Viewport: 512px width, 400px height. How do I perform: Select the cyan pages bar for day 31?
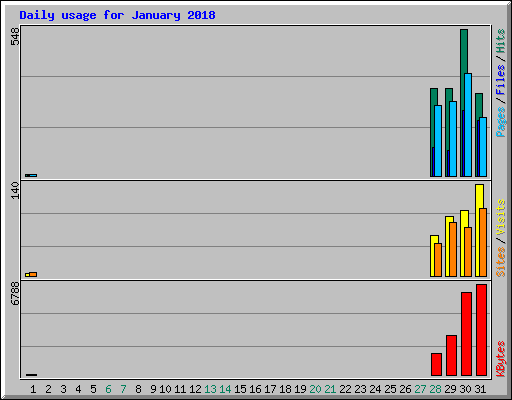[x=483, y=147]
